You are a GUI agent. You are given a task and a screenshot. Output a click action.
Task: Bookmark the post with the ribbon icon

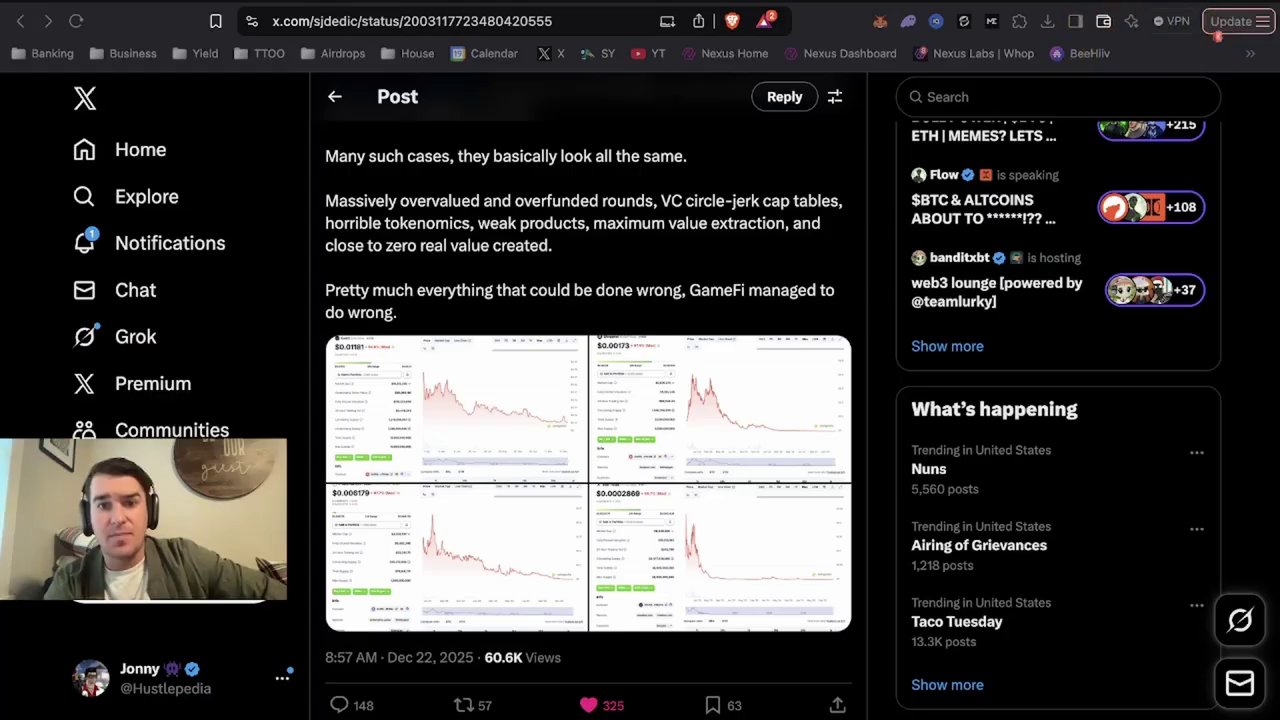tap(712, 704)
